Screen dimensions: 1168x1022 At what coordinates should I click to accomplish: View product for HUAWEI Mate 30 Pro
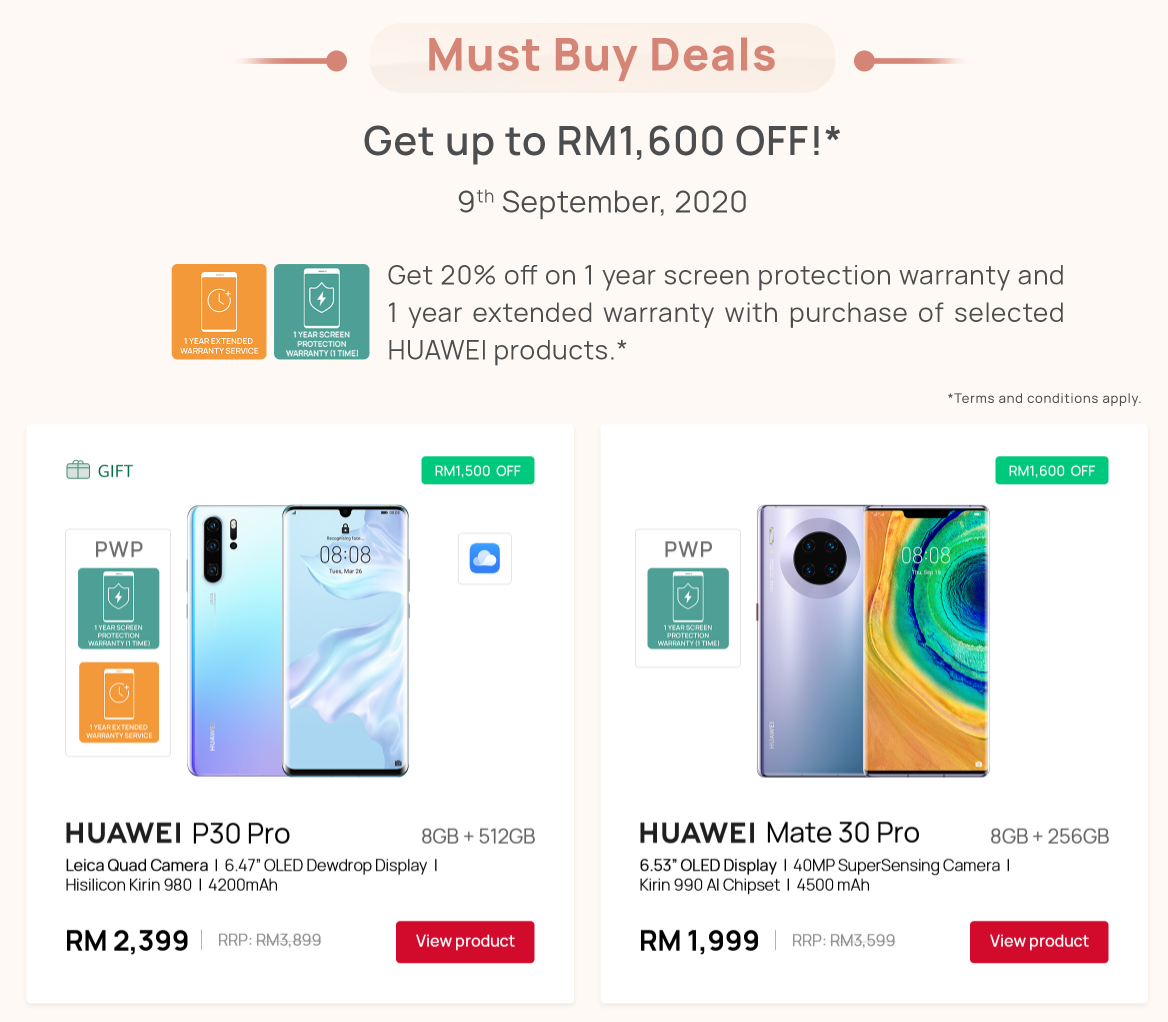click(x=1038, y=942)
